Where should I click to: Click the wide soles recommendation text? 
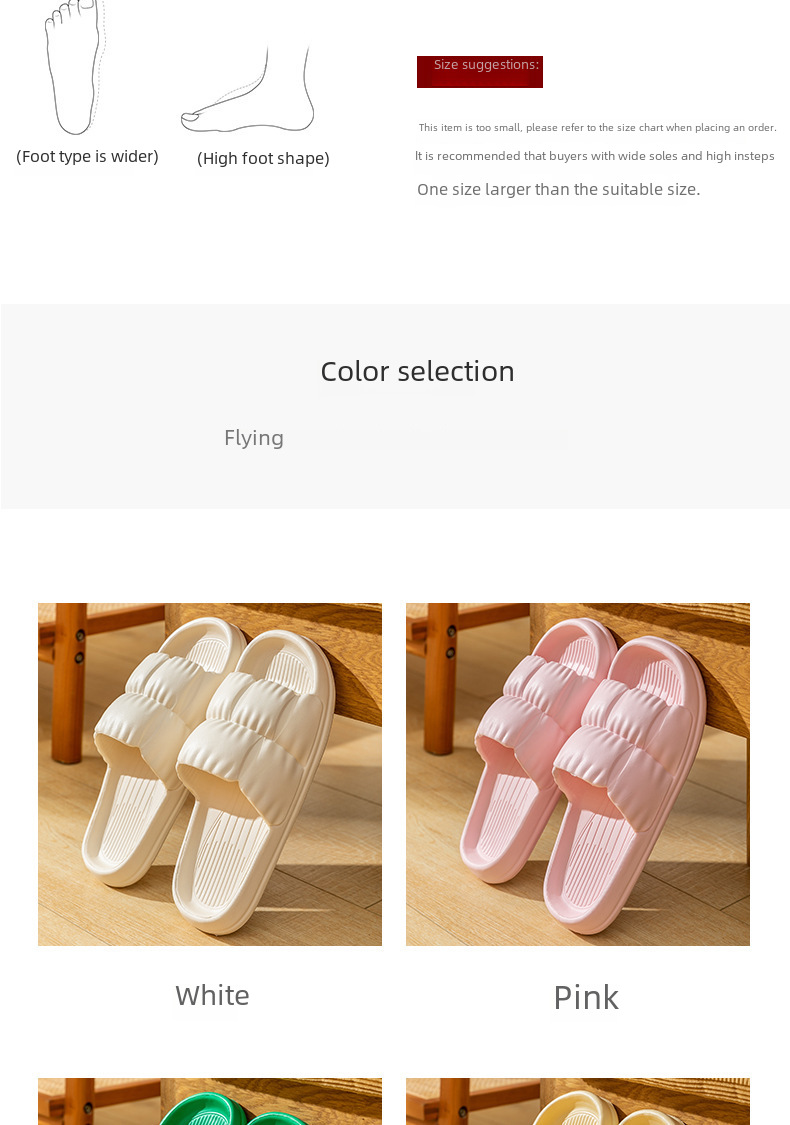(595, 156)
